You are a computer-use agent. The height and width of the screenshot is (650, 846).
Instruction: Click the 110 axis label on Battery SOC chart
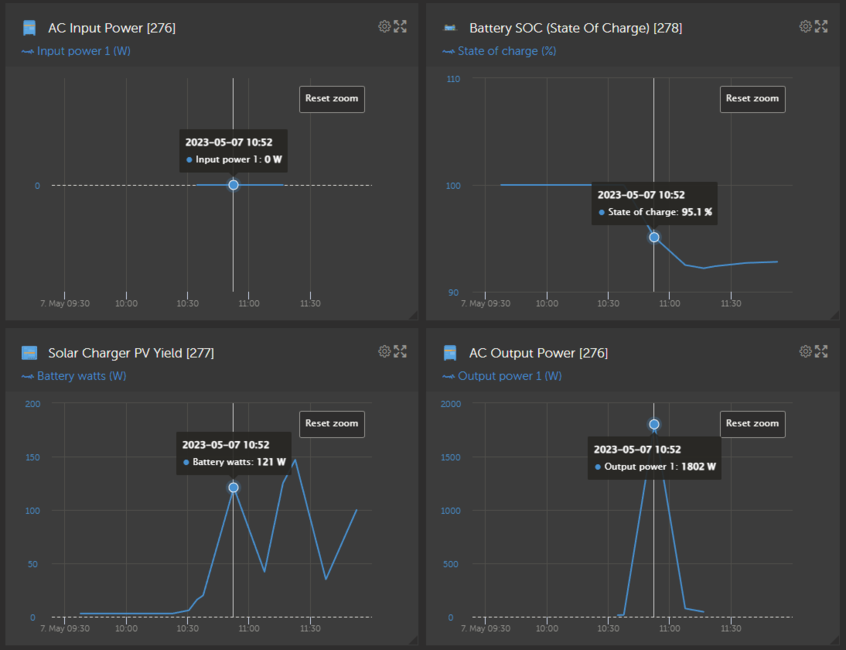tap(453, 79)
